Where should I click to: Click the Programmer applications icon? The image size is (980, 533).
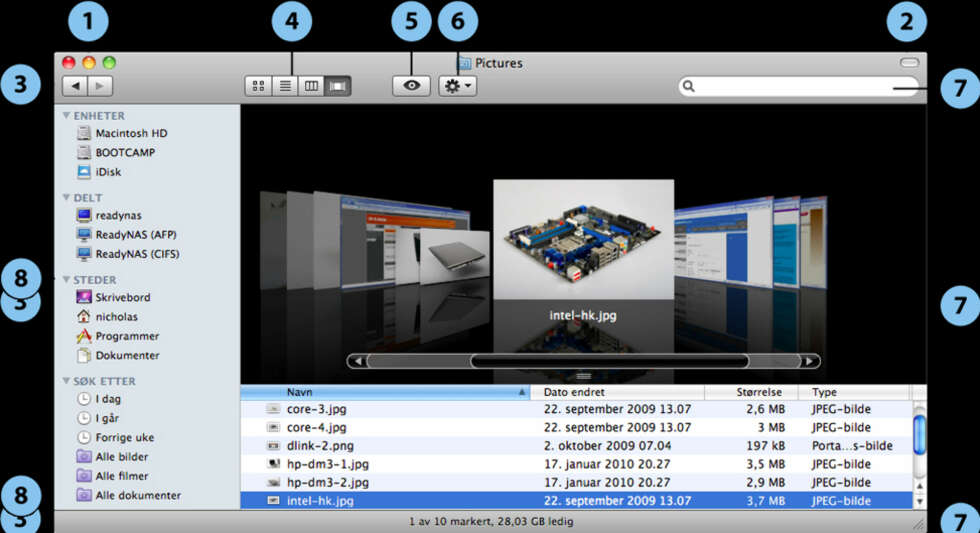click(x=84, y=336)
